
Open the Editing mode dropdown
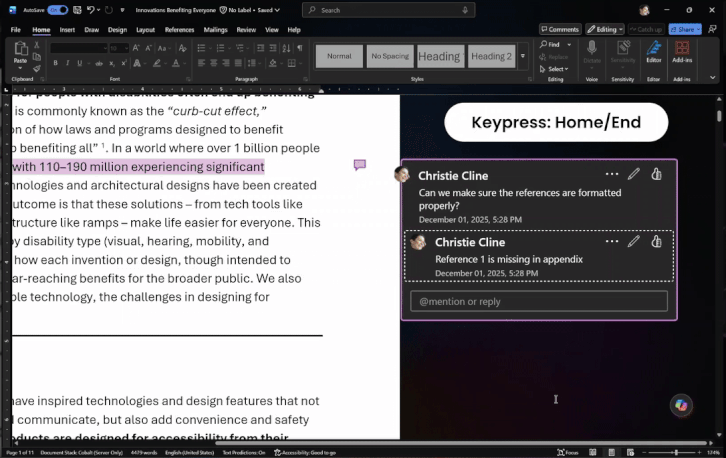[605, 29]
